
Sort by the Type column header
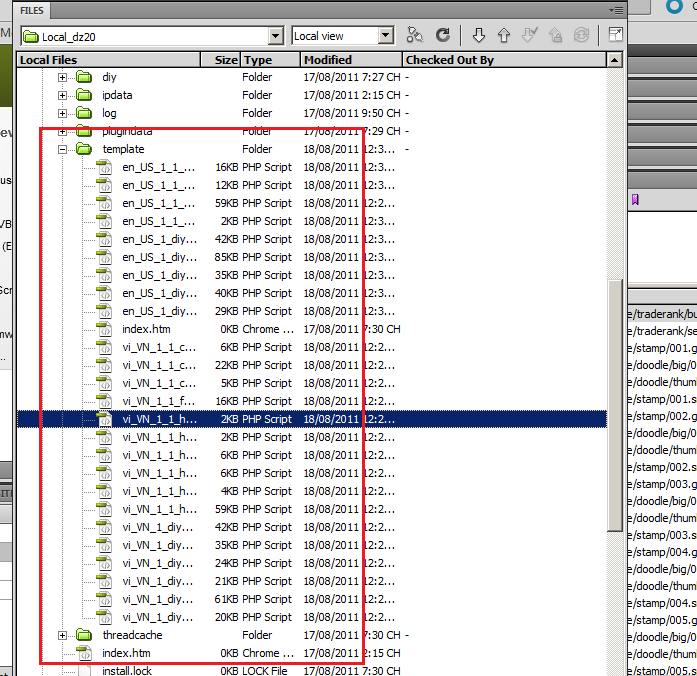pos(270,60)
